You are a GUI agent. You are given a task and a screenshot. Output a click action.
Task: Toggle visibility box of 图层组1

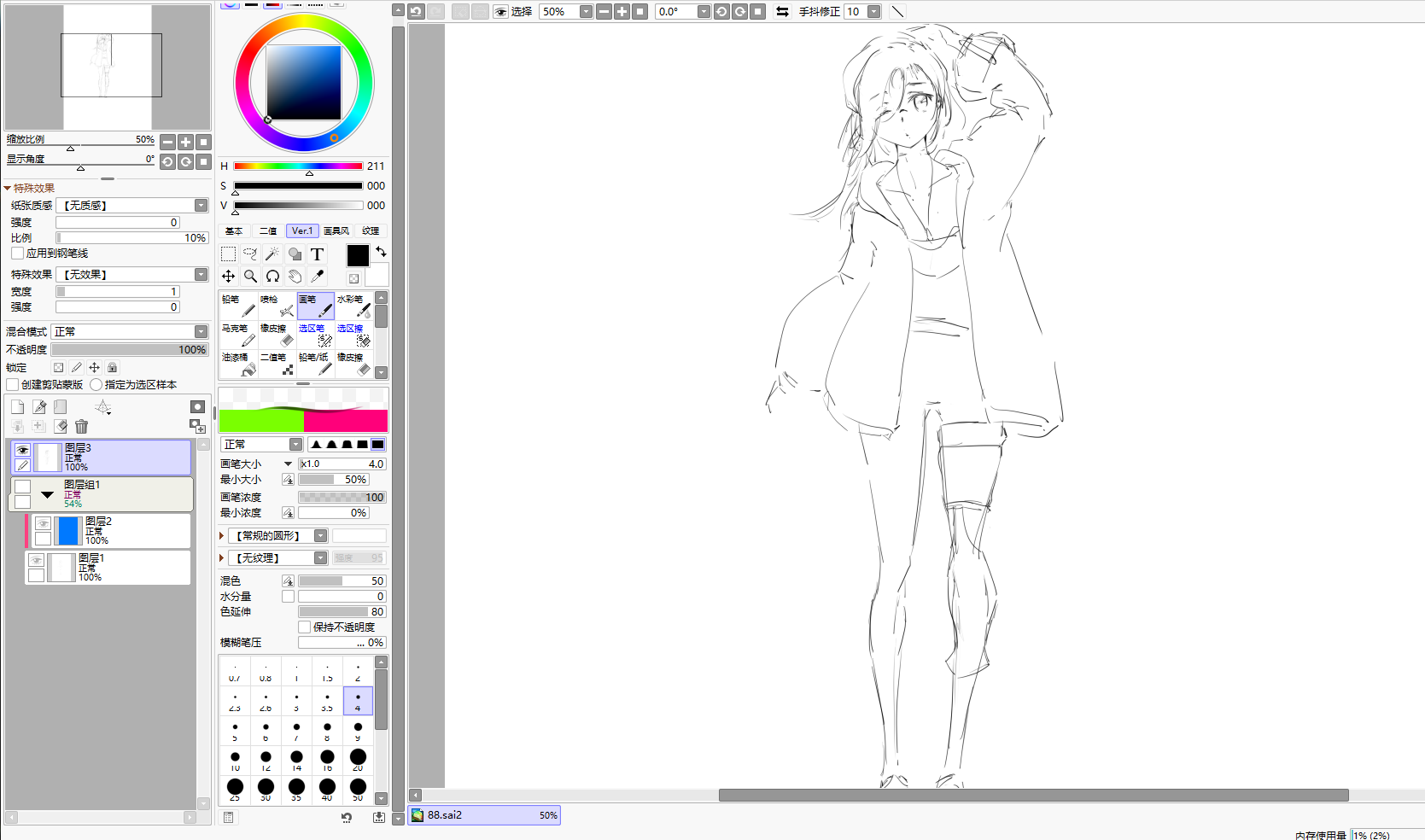pyautogui.click(x=22, y=487)
